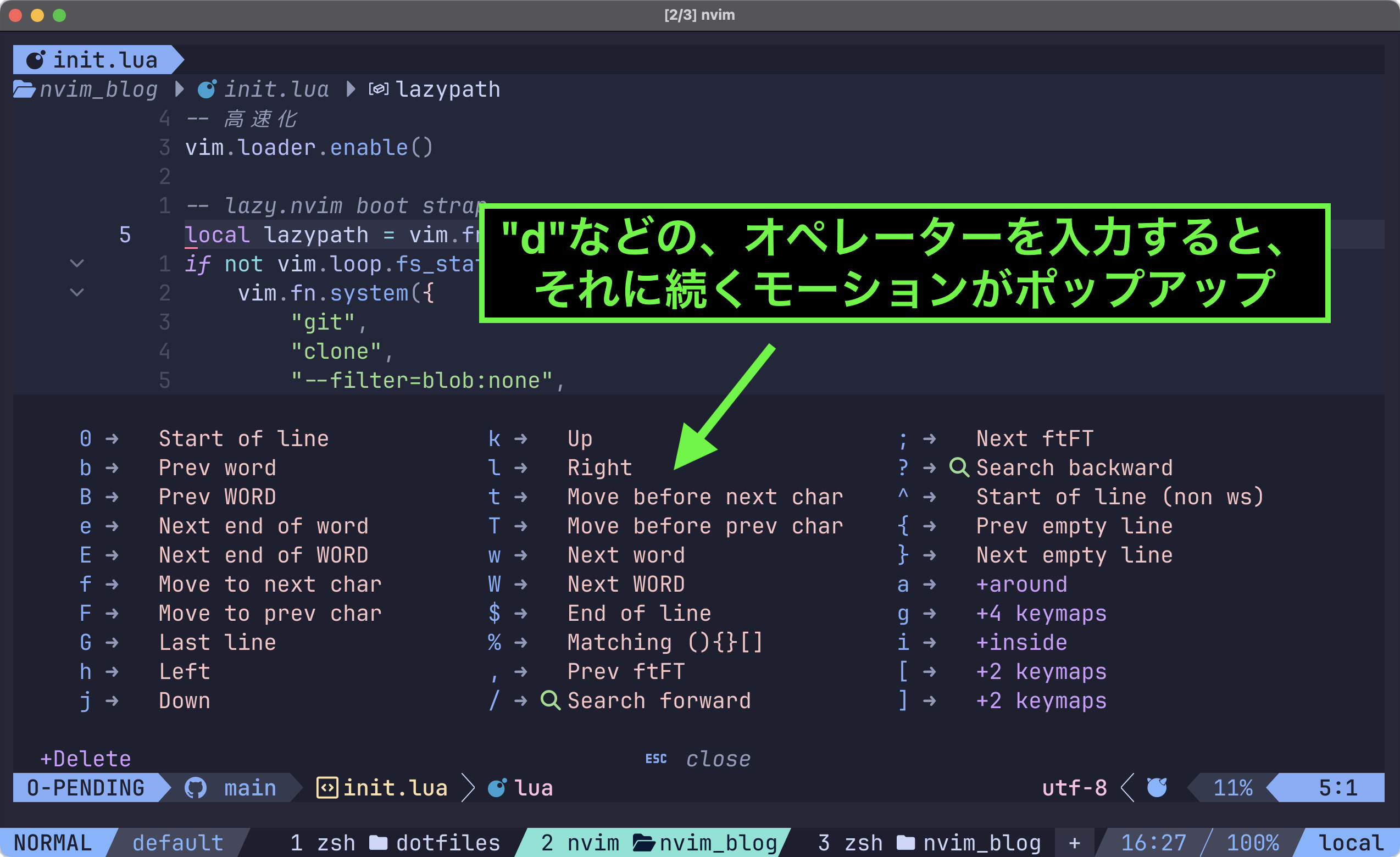Click the 'Next empty line' entry
Image resolution: width=1400 pixels, height=857 pixels.
1074,555
